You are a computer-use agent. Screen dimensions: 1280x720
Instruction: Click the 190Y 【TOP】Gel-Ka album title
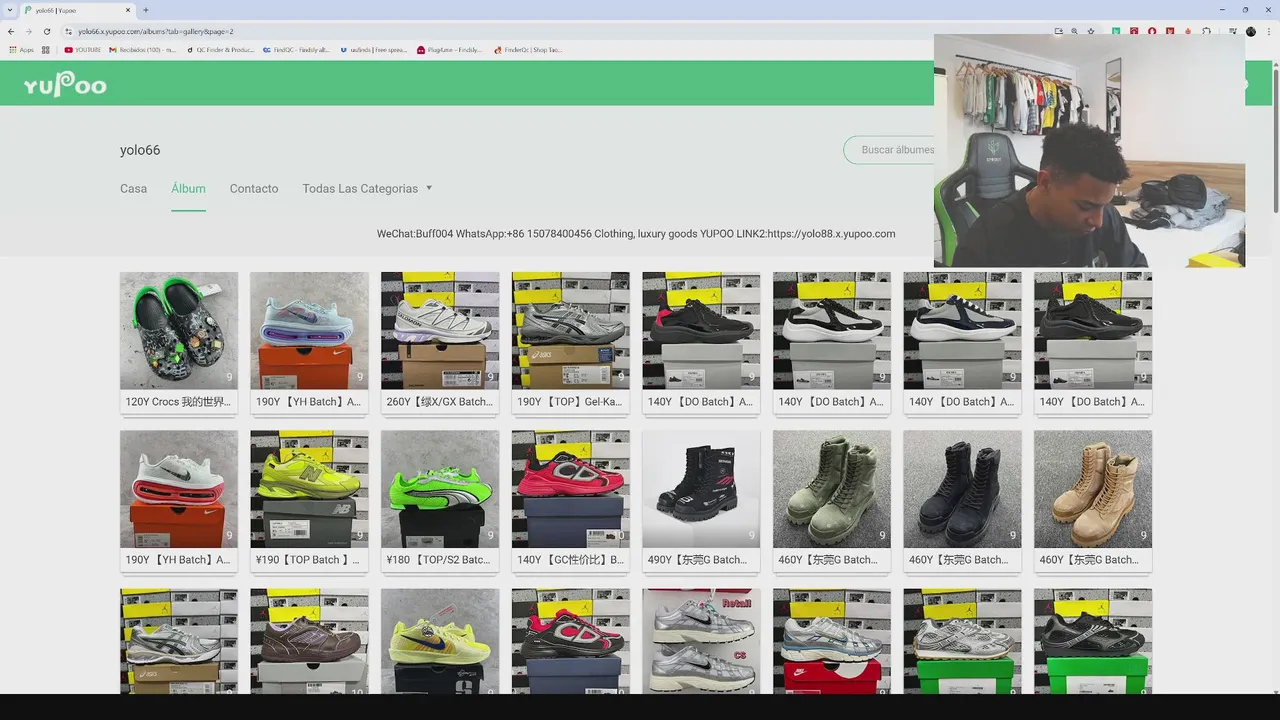[x=571, y=402]
